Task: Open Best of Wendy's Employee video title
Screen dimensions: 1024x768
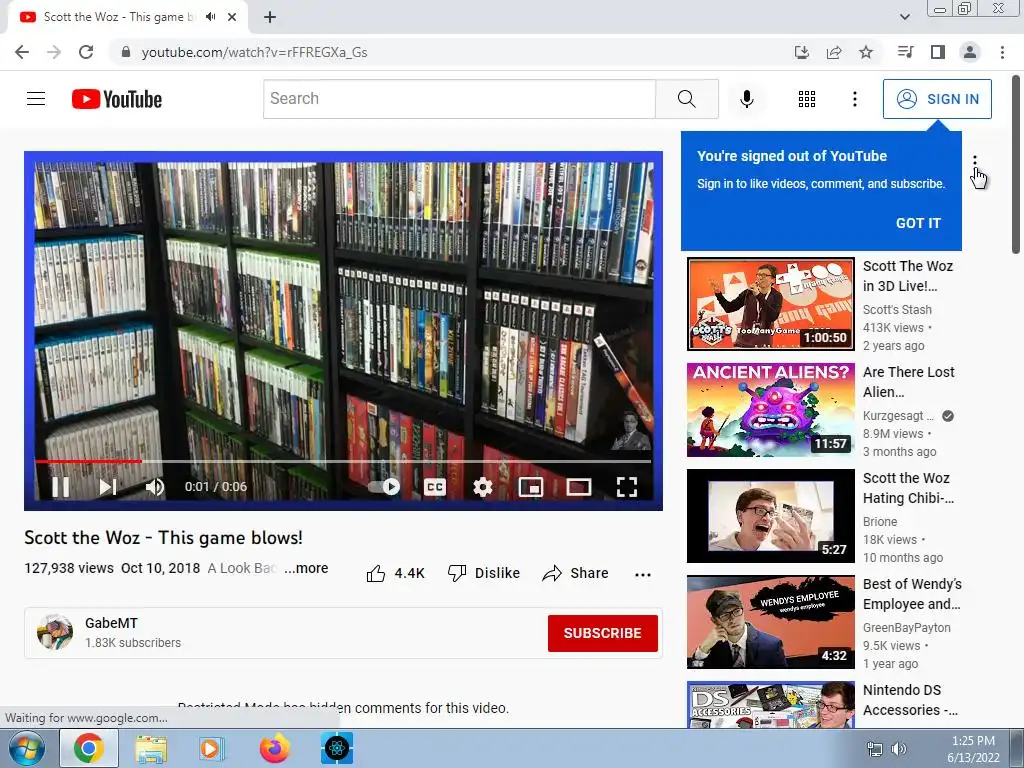Action: click(x=912, y=594)
